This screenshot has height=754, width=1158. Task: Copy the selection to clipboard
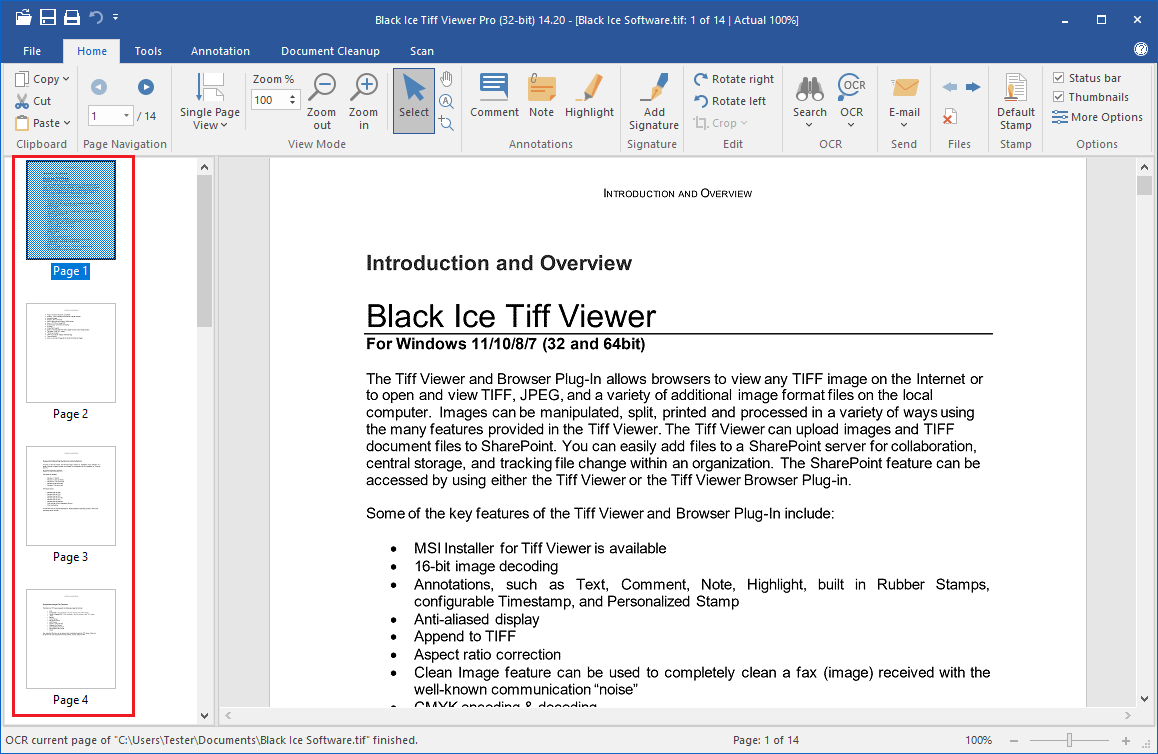click(x=38, y=78)
